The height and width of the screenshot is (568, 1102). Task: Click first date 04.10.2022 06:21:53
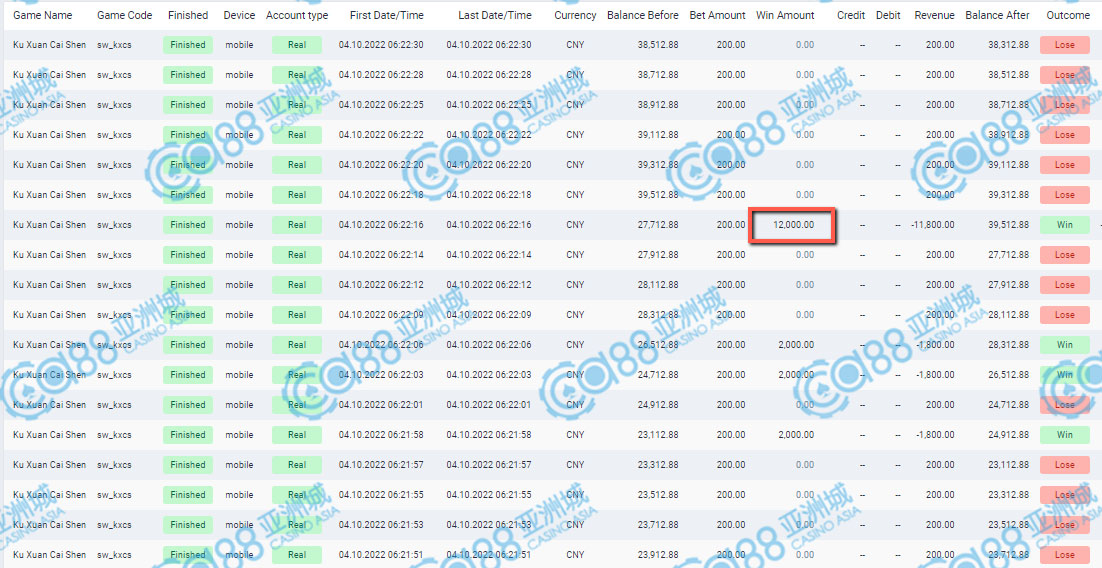point(381,525)
